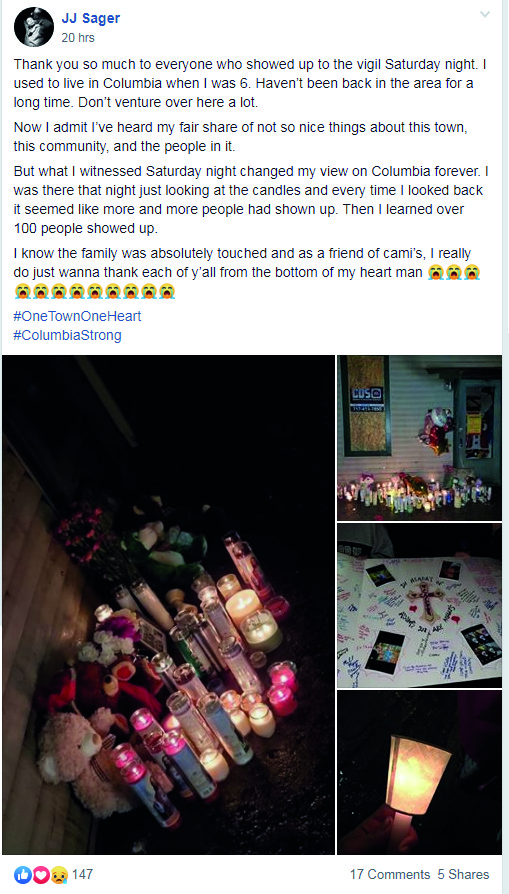The width and height of the screenshot is (509, 894).
Task: Open the 17 Comments link
Action: pyautogui.click(x=390, y=874)
